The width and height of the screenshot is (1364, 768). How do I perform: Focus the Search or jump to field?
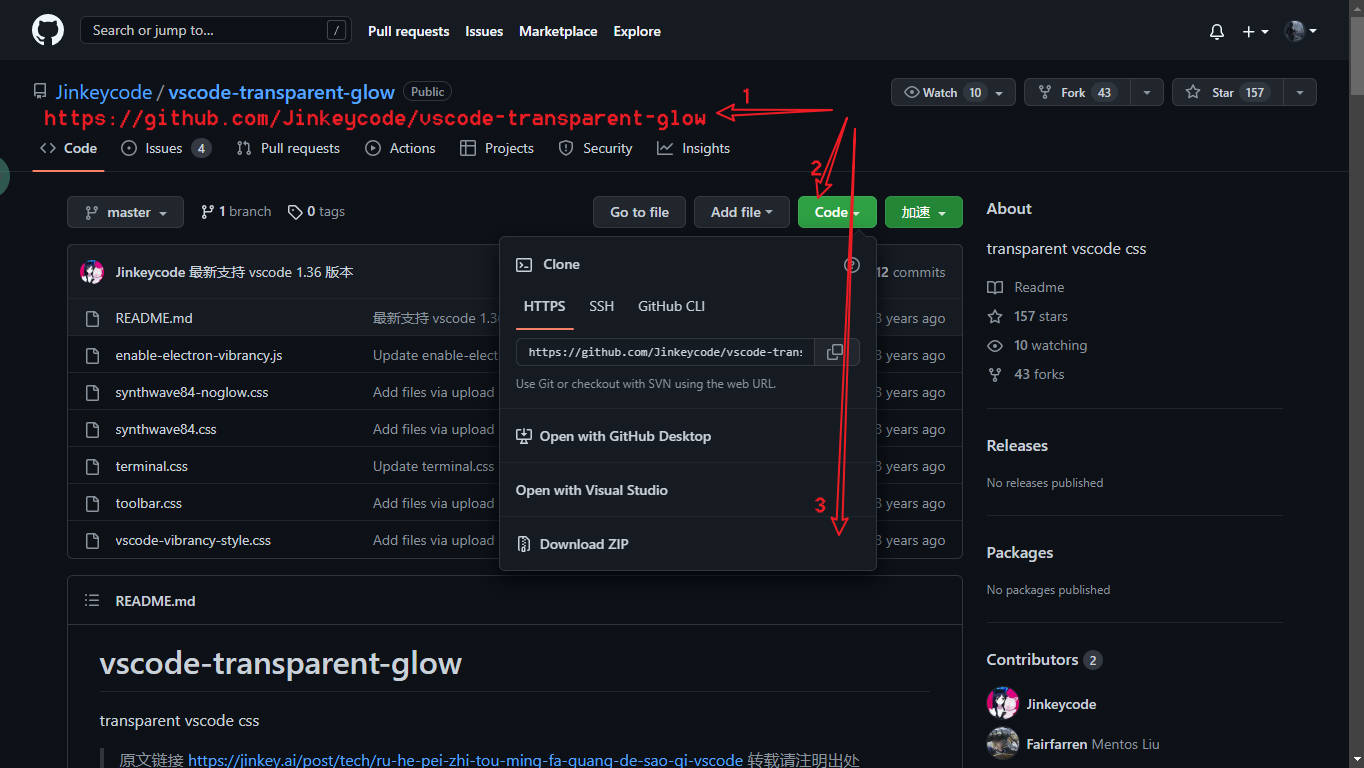[x=215, y=30]
